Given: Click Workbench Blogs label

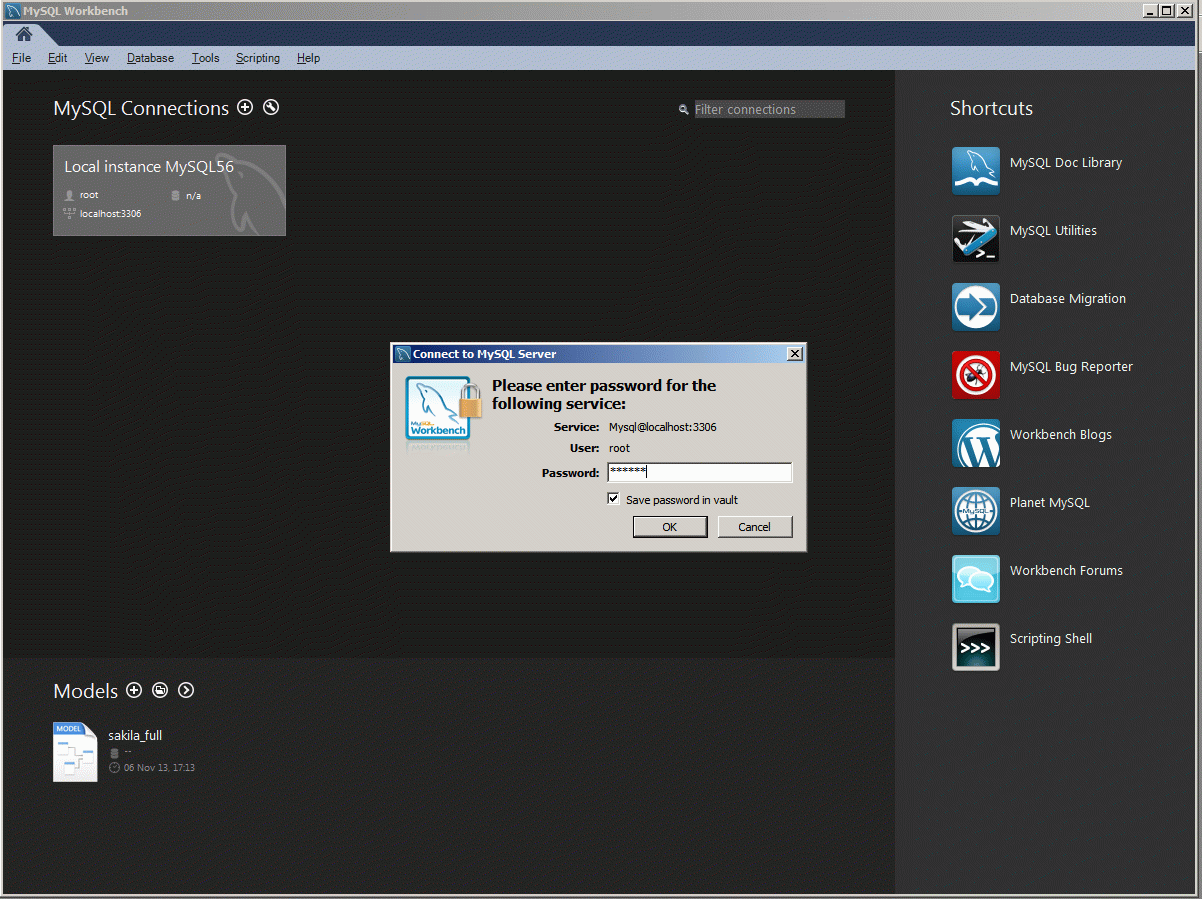Looking at the screenshot, I should [x=1061, y=434].
